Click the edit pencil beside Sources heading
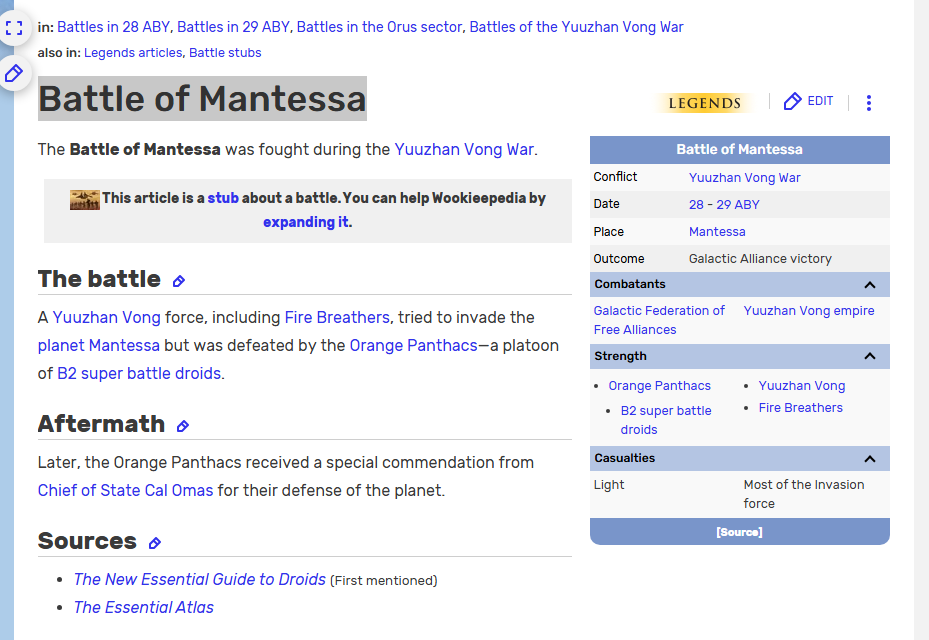The image size is (929, 640). click(155, 543)
